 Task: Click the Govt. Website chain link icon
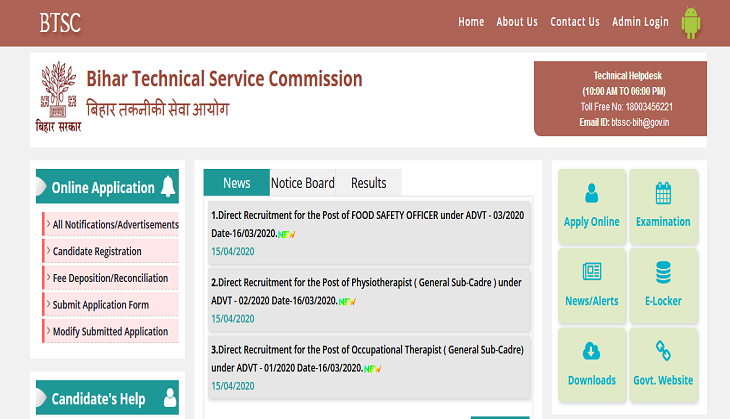point(663,351)
